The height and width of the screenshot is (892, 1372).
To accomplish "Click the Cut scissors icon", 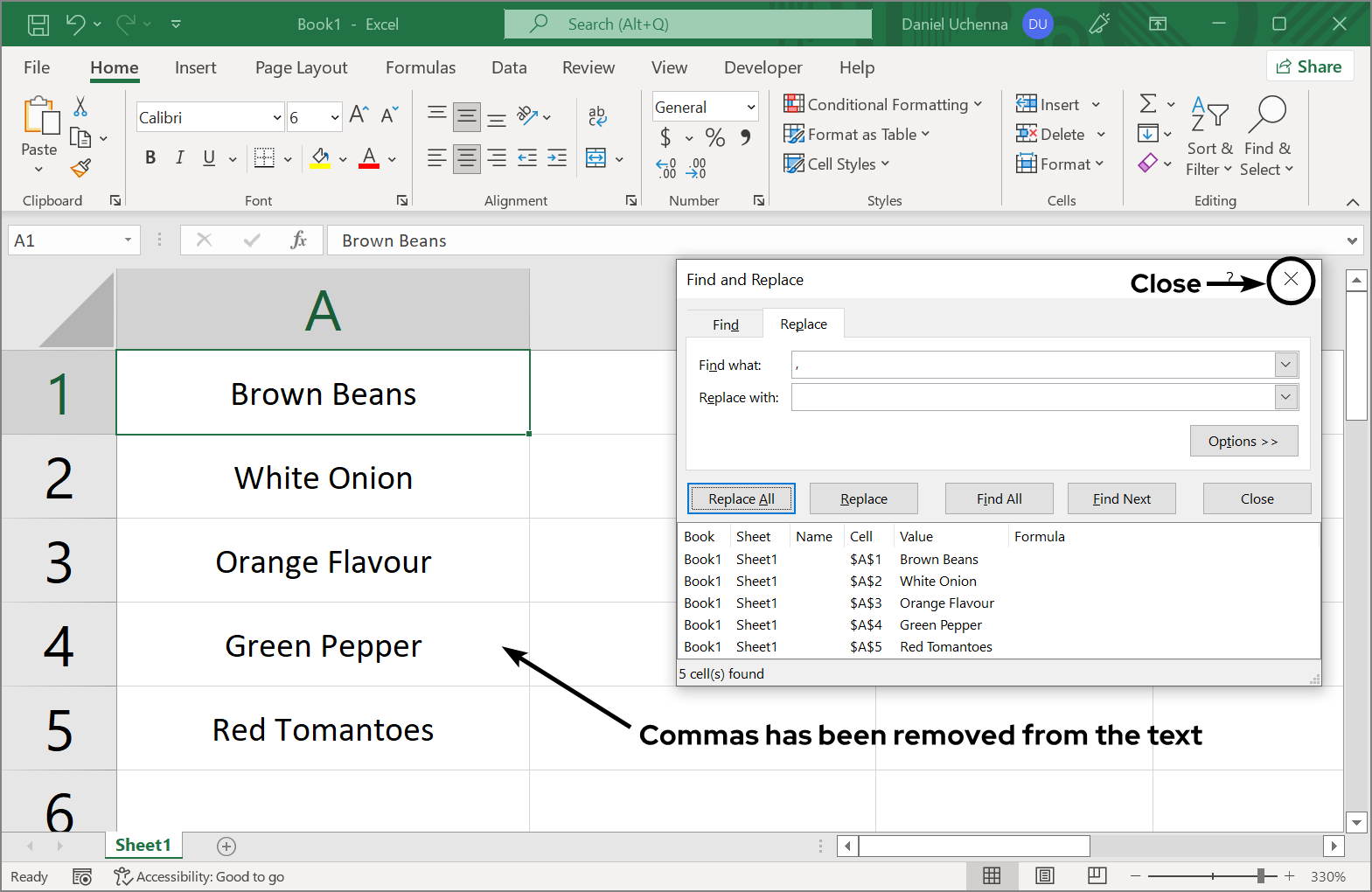I will click(80, 107).
